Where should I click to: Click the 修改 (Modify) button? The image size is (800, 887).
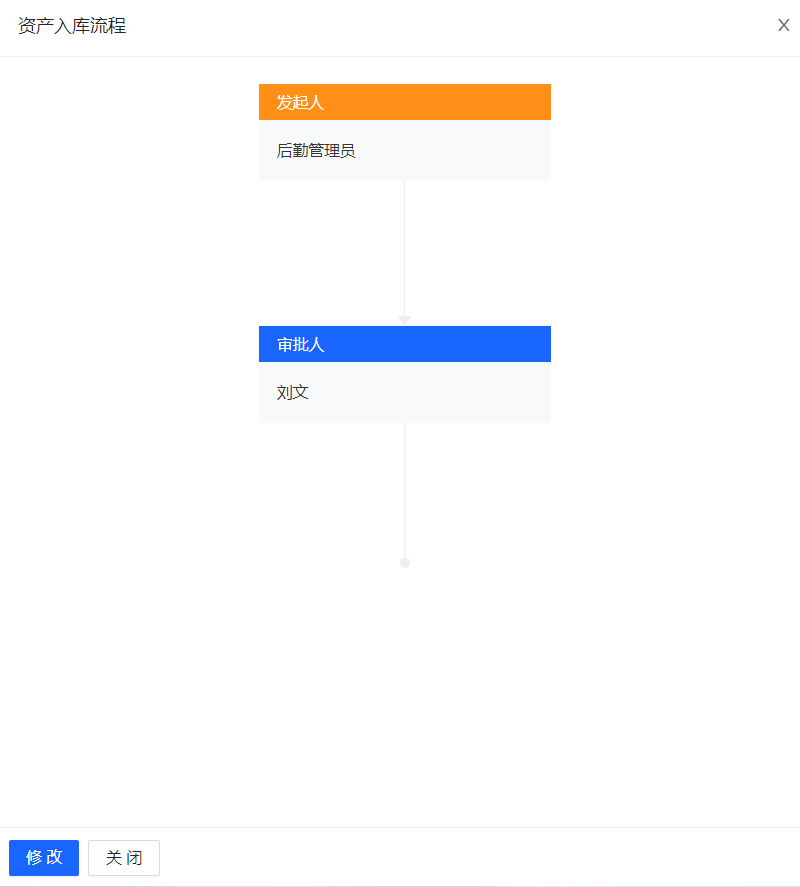[43, 857]
